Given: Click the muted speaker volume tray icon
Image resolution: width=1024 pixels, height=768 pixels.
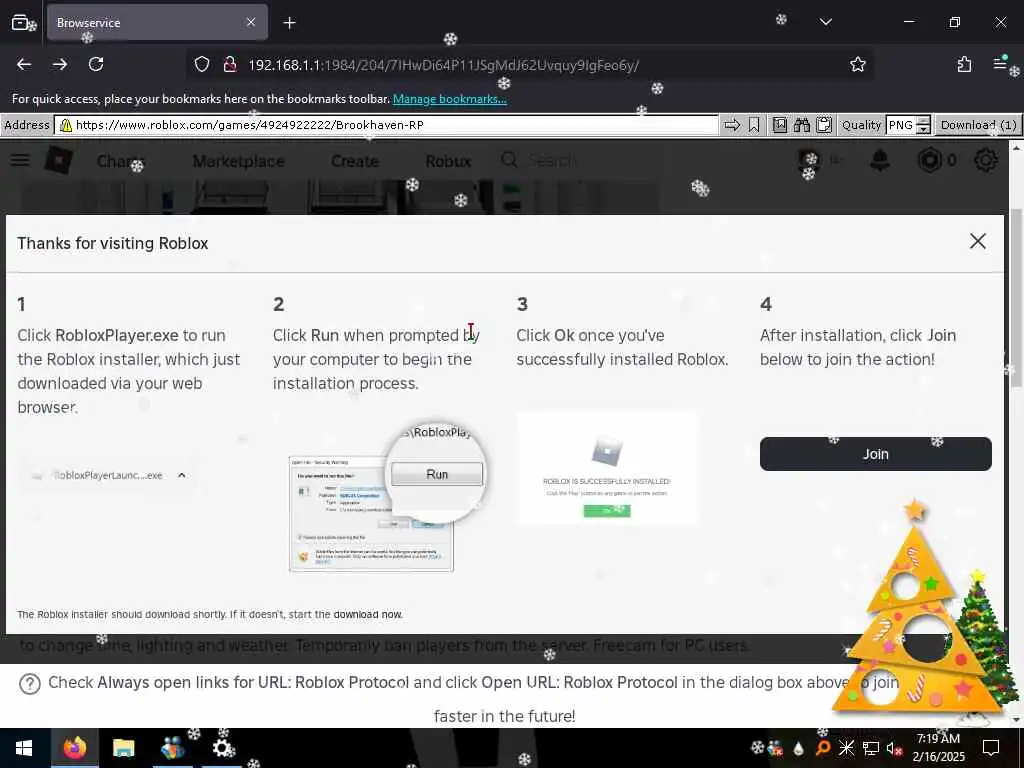Looking at the screenshot, I should click(894, 748).
